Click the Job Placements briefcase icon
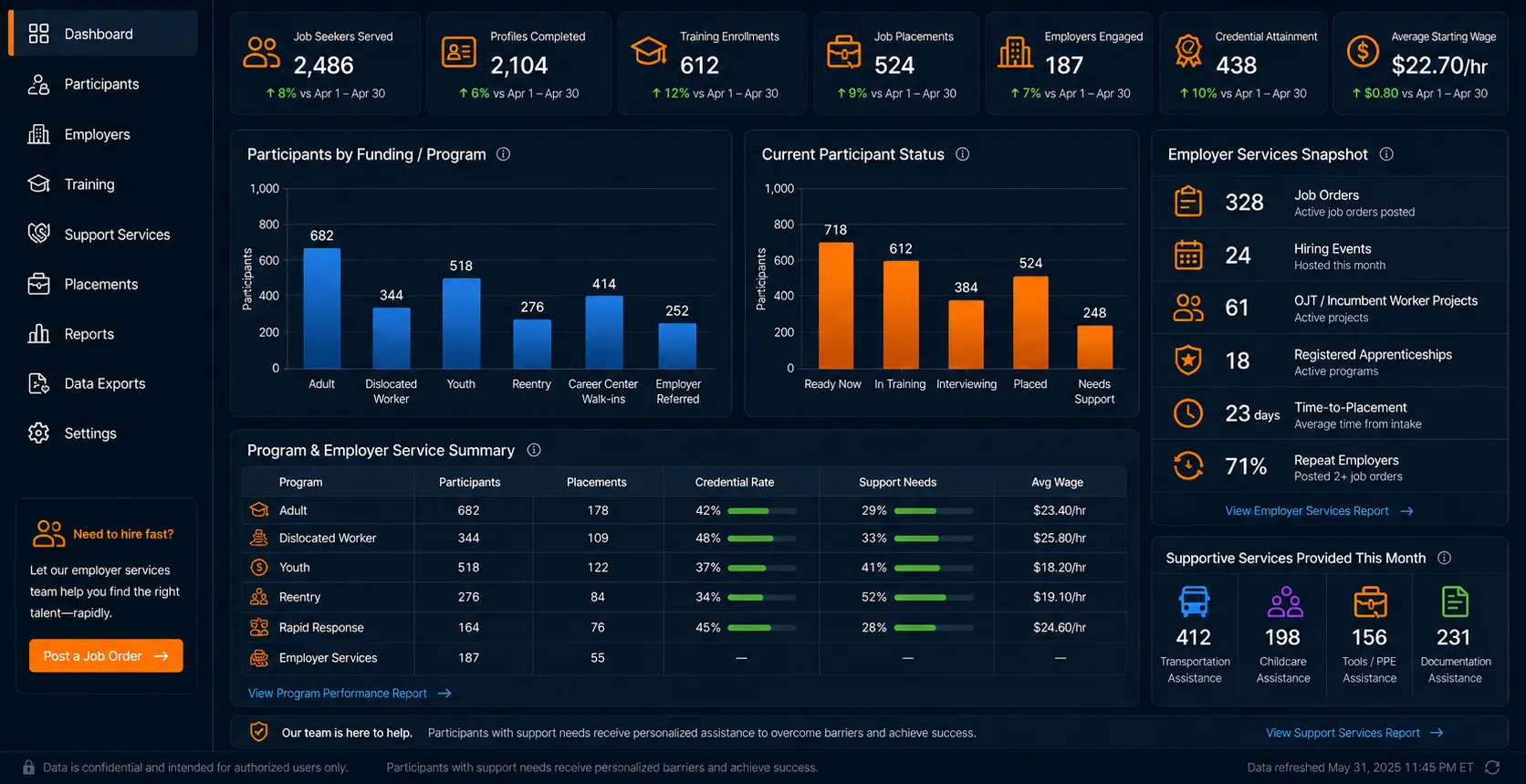The height and width of the screenshot is (784, 1526). [x=843, y=52]
